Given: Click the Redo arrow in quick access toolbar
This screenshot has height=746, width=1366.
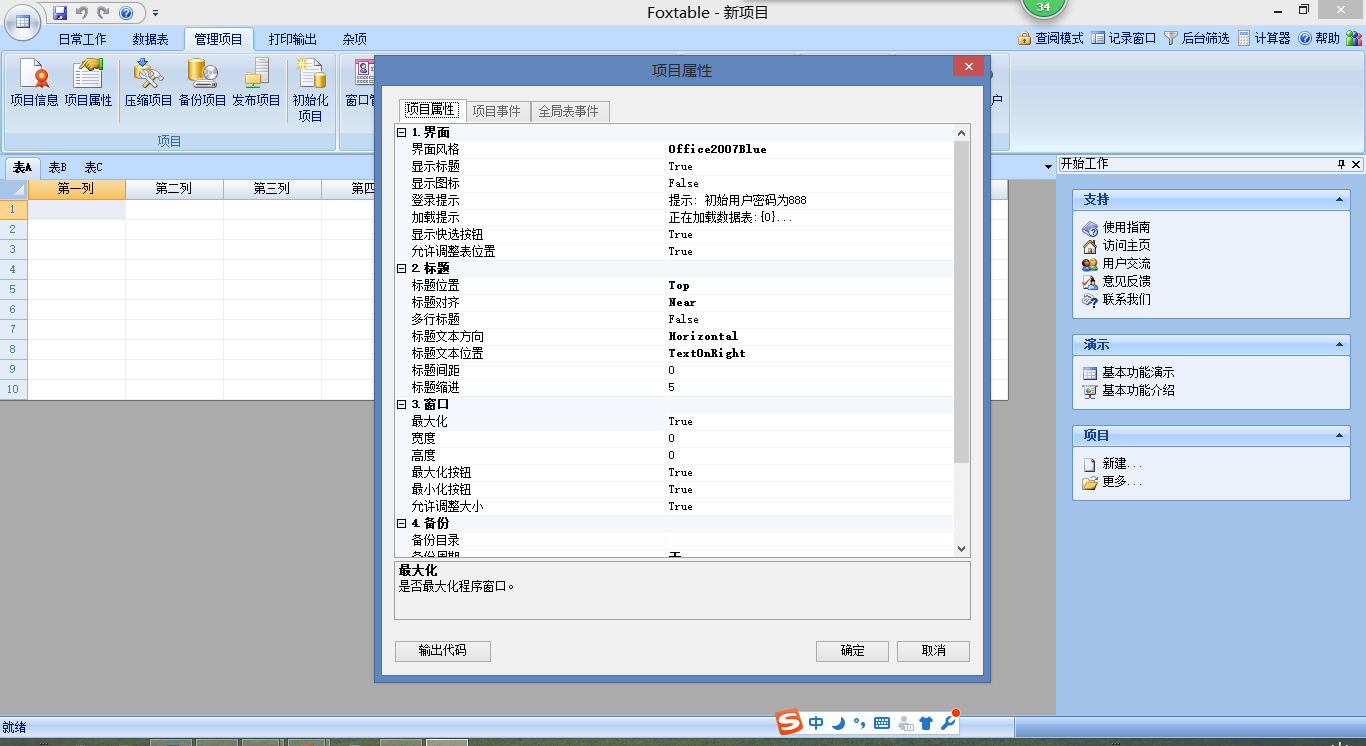Looking at the screenshot, I should (103, 13).
